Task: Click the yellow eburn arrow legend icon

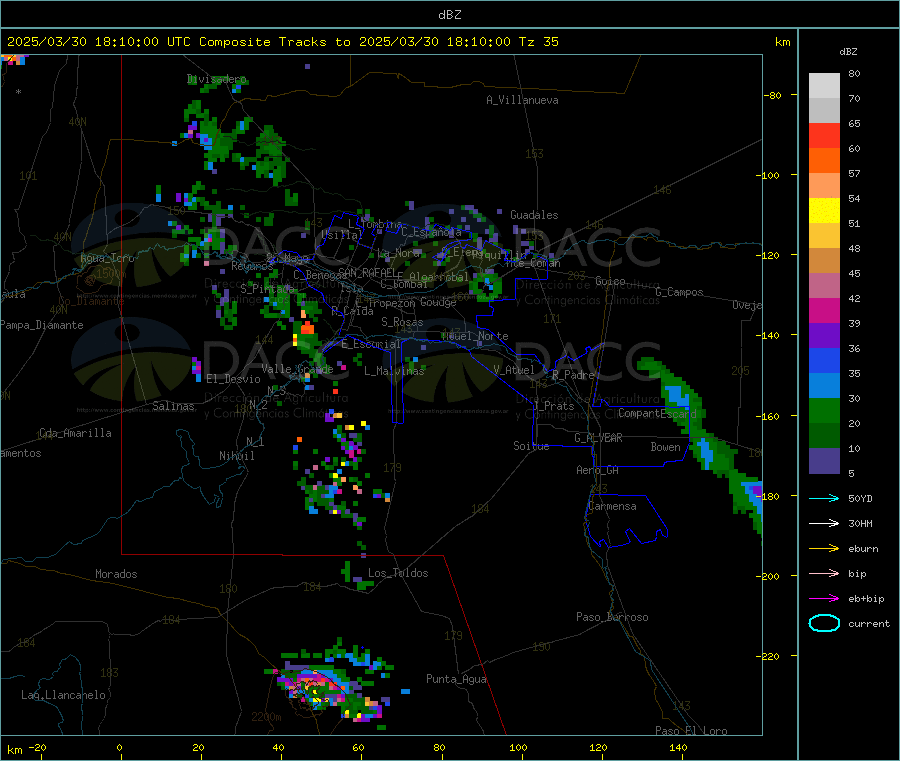Action: (x=824, y=549)
